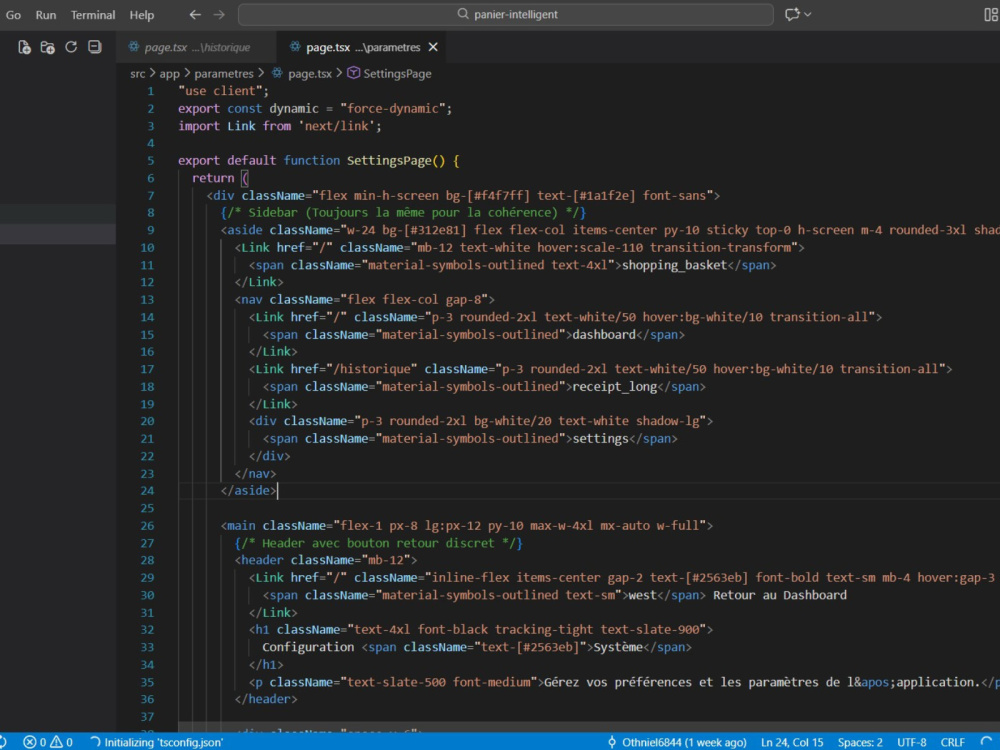1000x750 pixels.
Task: Change file encoding via UTF-8
Action: (x=911, y=742)
